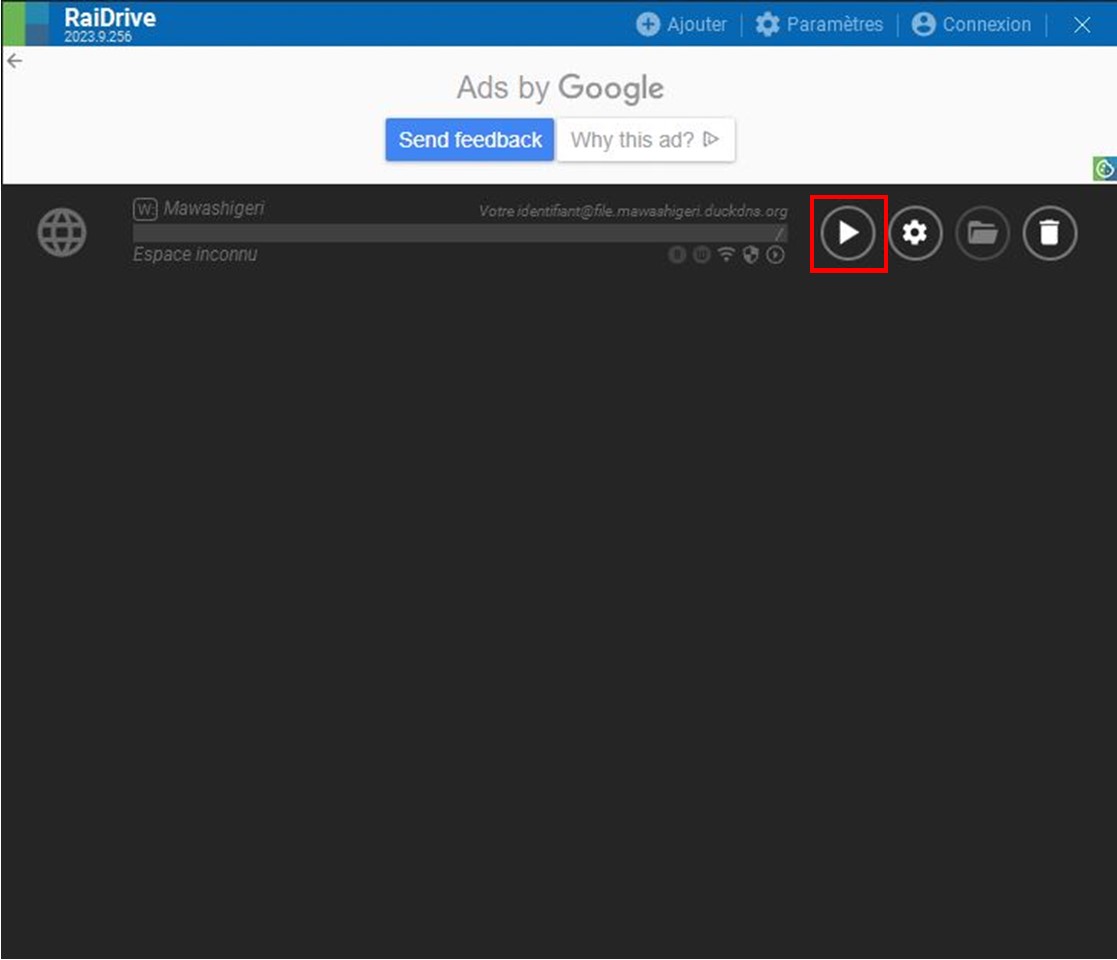Click the globe icon of the WebDAV drive
This screenshot has height=960, width=1117.
click(62, 233)
